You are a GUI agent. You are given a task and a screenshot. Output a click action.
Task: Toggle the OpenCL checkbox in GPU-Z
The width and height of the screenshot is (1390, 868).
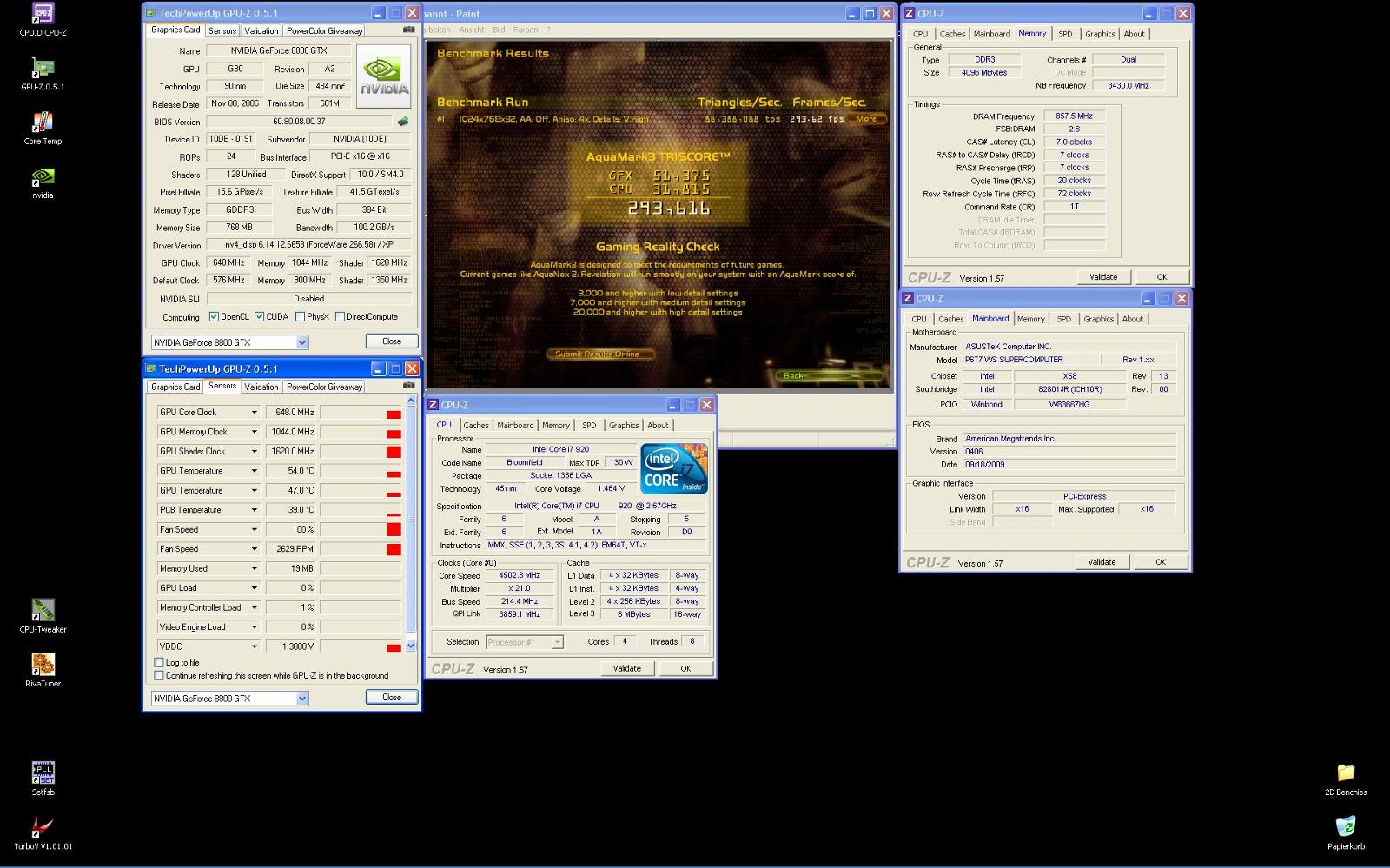(x=214, y=316)
